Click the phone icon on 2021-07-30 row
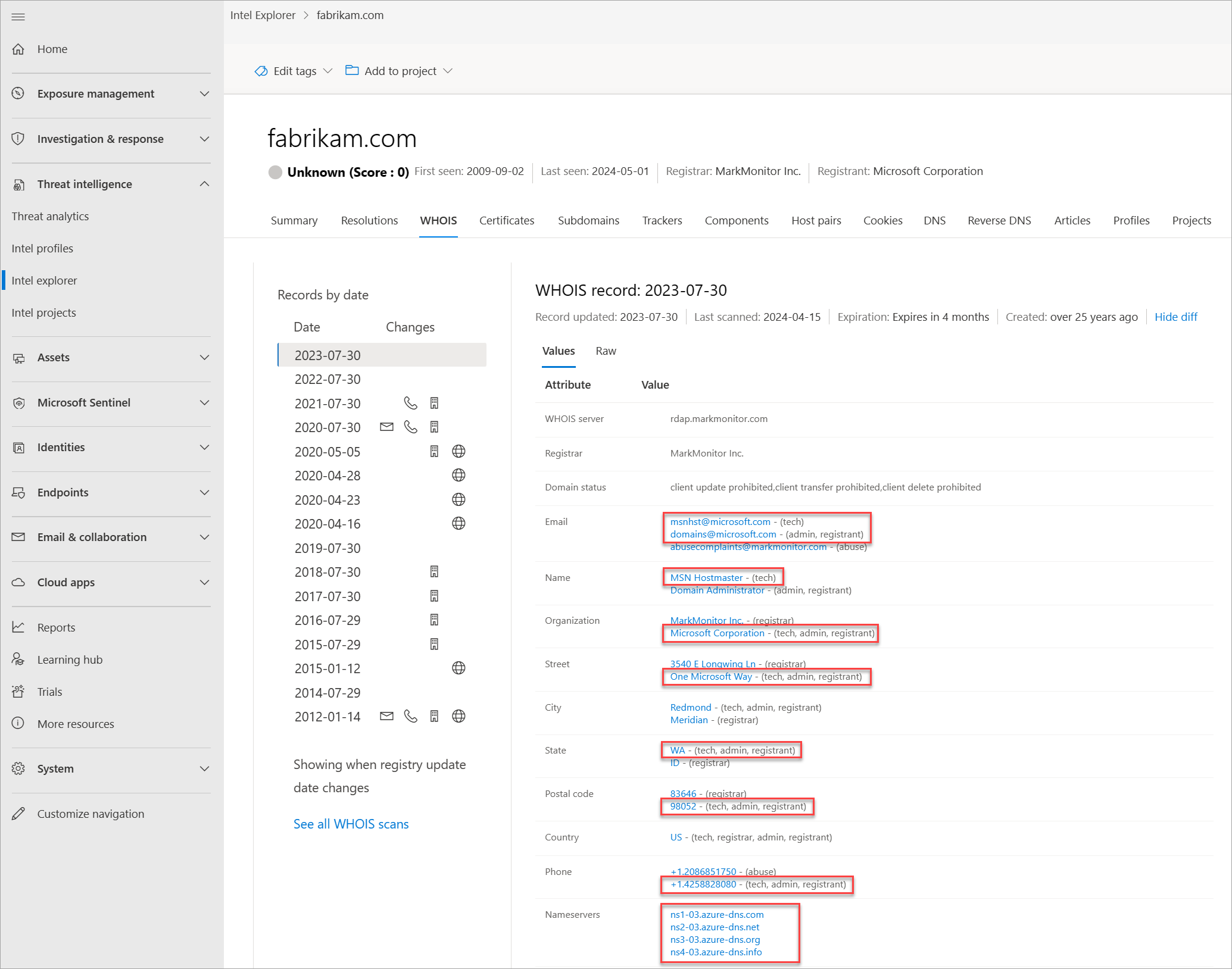The height and width of the screenshot is (969, 1232). (x=410, y=404)
